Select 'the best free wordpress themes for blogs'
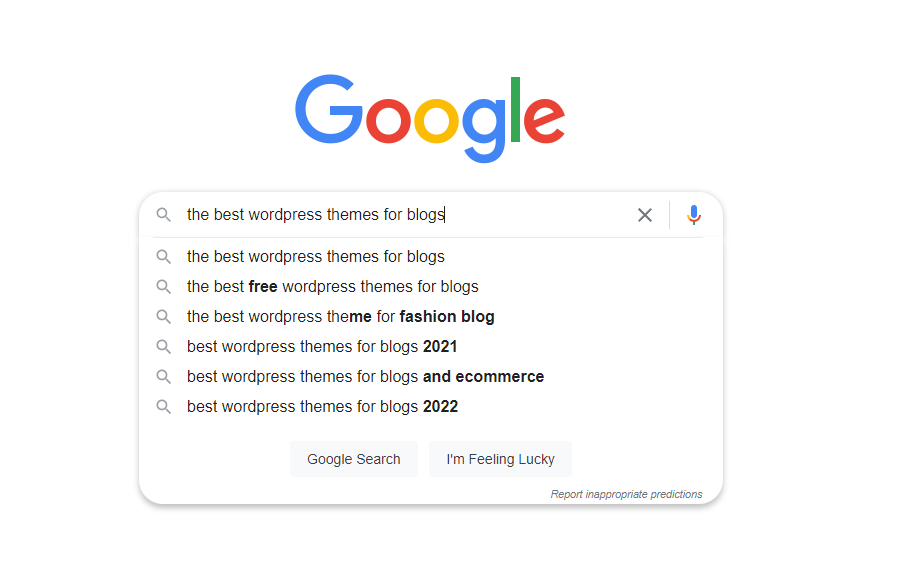 coord(332,287)
